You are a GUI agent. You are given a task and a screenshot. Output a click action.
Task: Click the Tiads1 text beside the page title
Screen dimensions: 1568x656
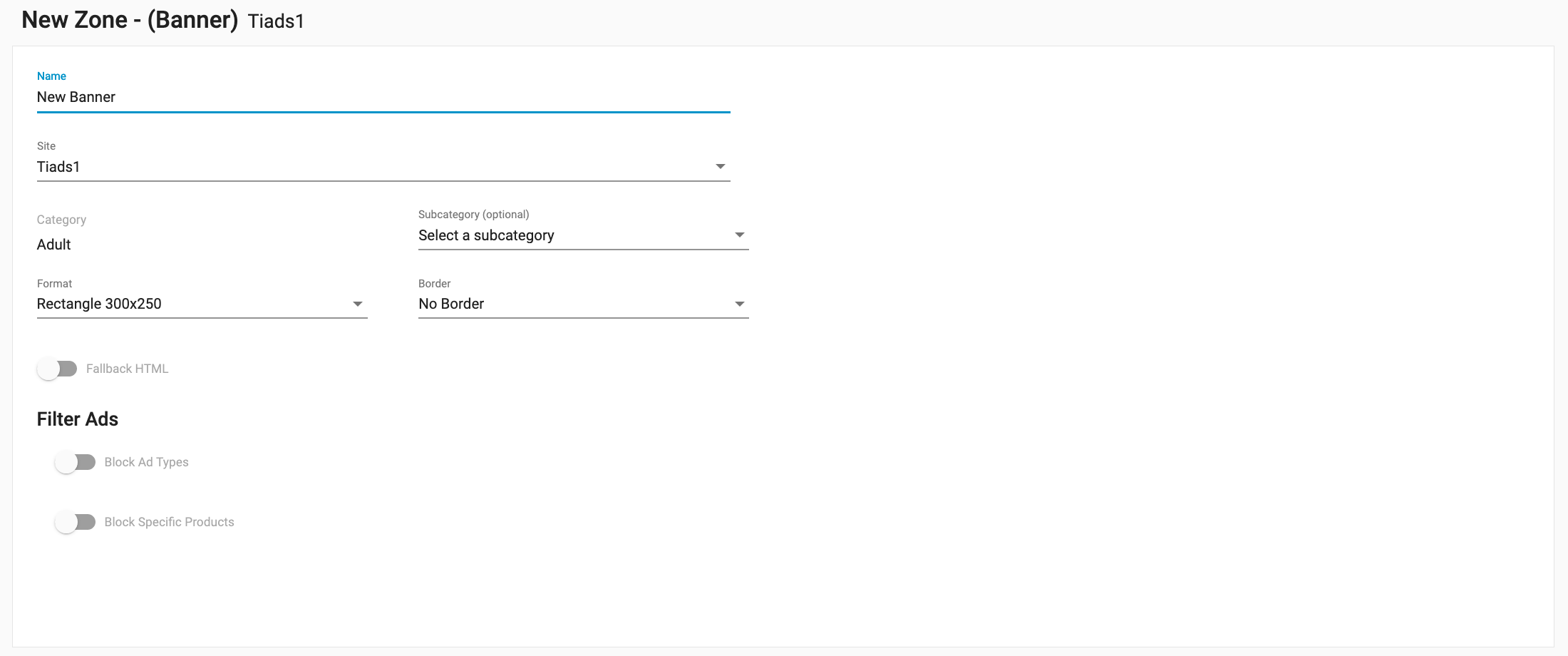click(x=276, y=21)
